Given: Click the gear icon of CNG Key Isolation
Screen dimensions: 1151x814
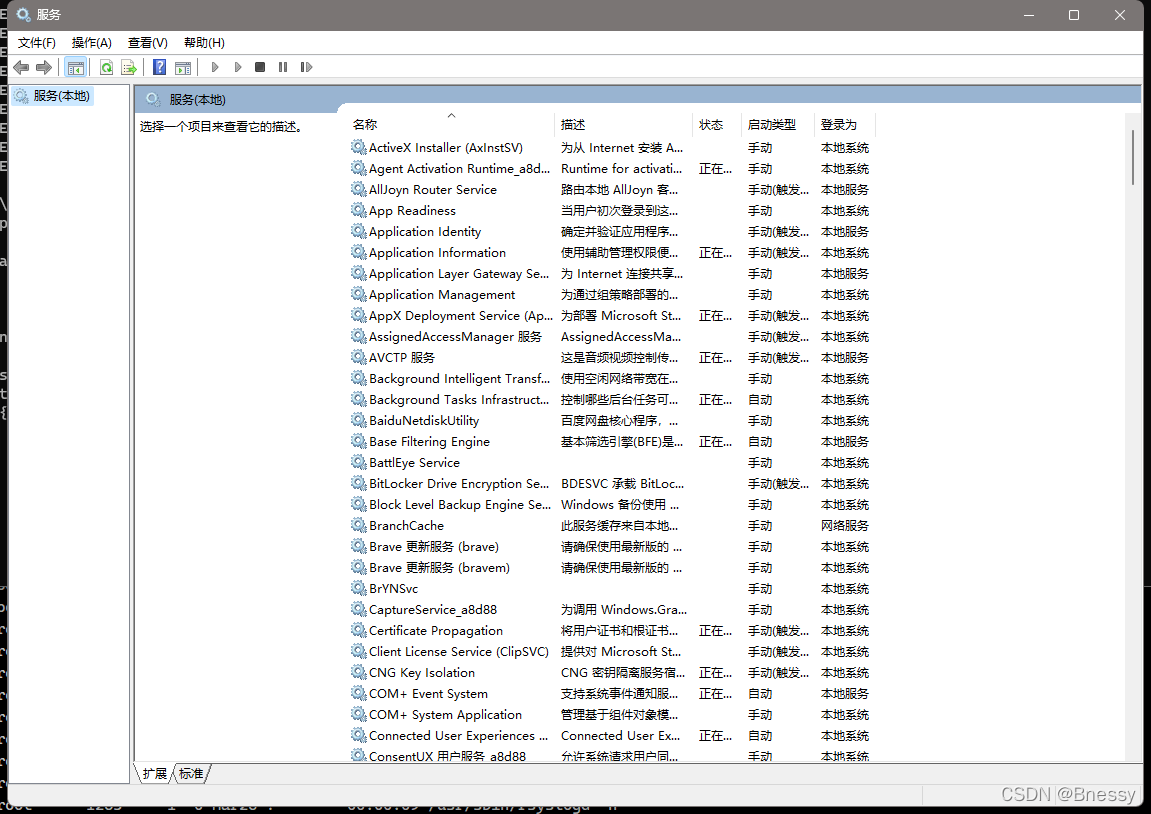Looking at the screenshot, I should tap(359, 672).
